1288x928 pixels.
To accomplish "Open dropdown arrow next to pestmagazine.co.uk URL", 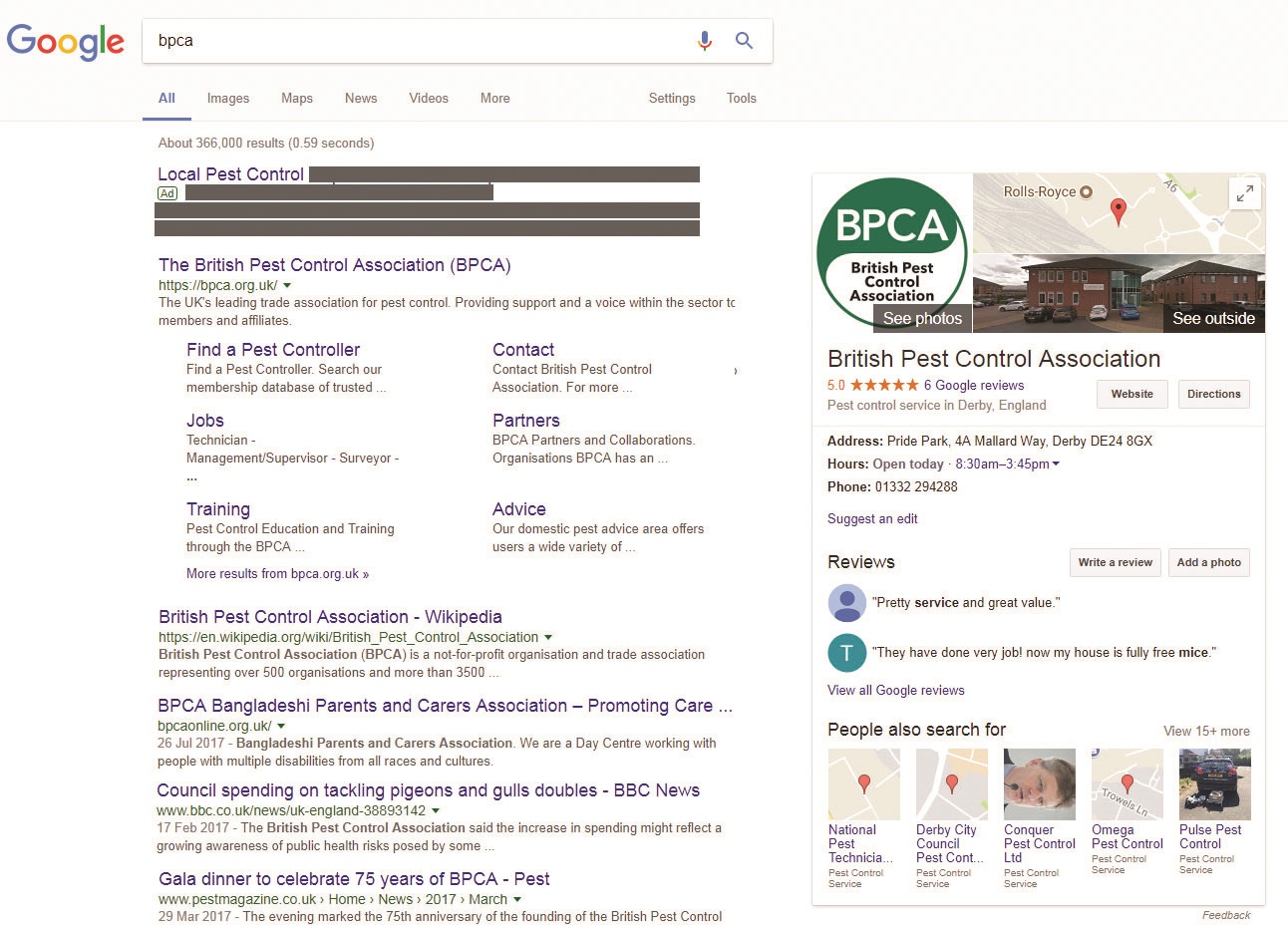I will click(517, 900).
